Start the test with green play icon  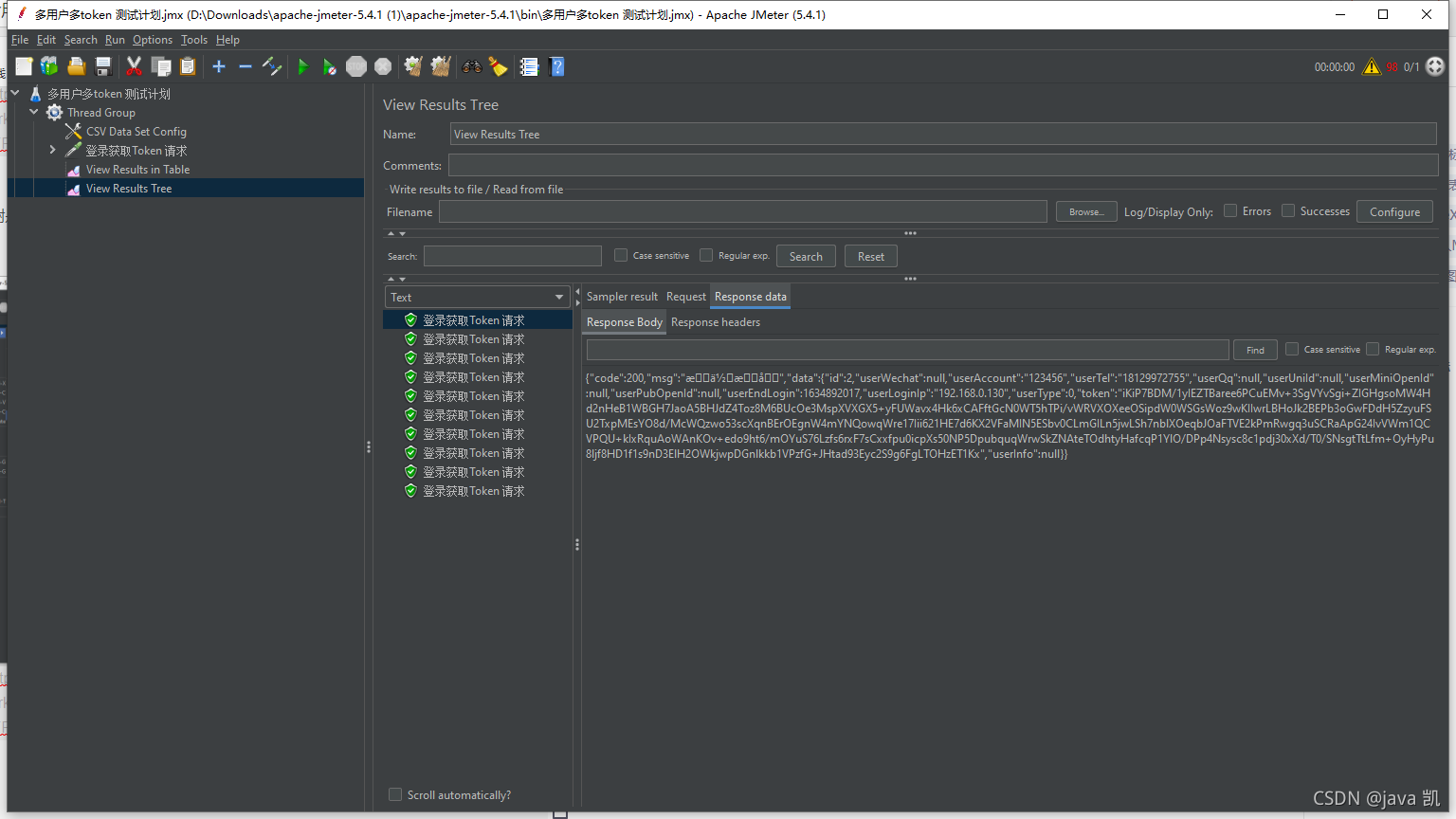coord(303,66)
